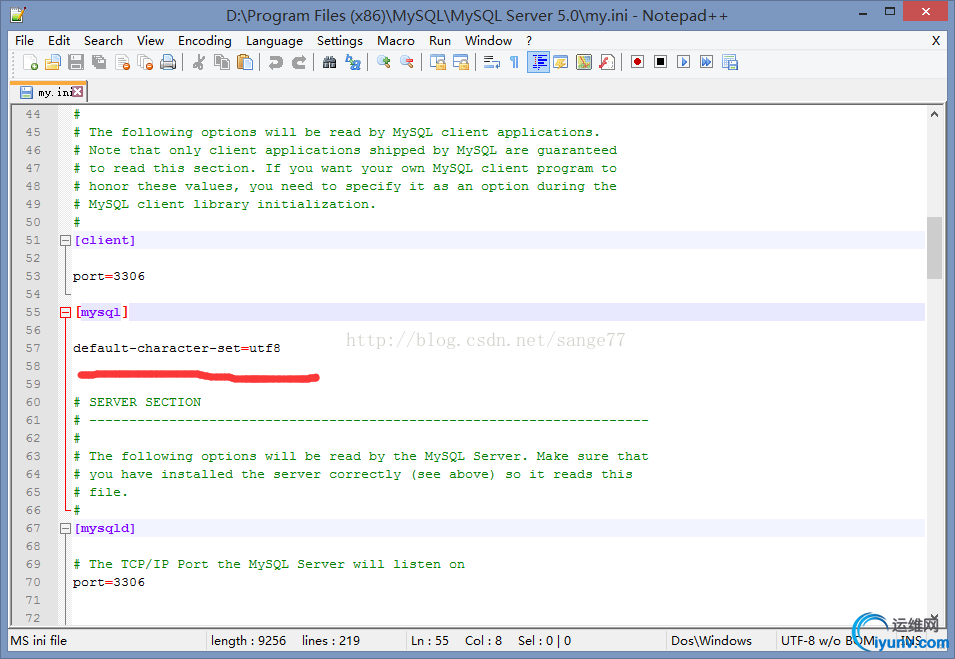Collapse the [client] section fold marker

[x=65, y=241]
